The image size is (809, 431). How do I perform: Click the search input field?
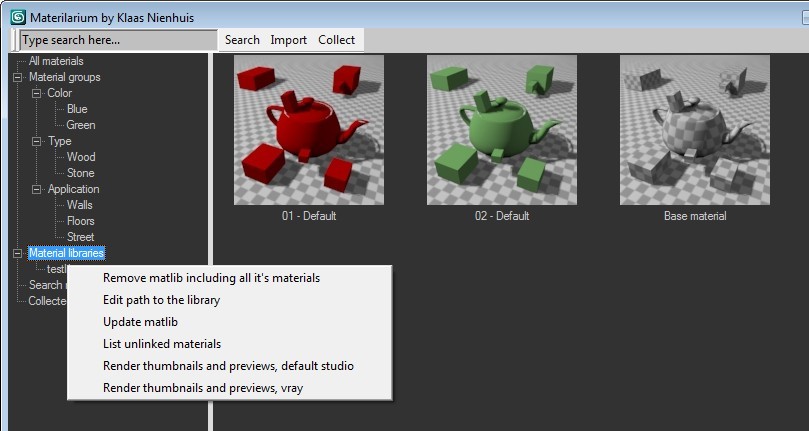coord(118,40)
